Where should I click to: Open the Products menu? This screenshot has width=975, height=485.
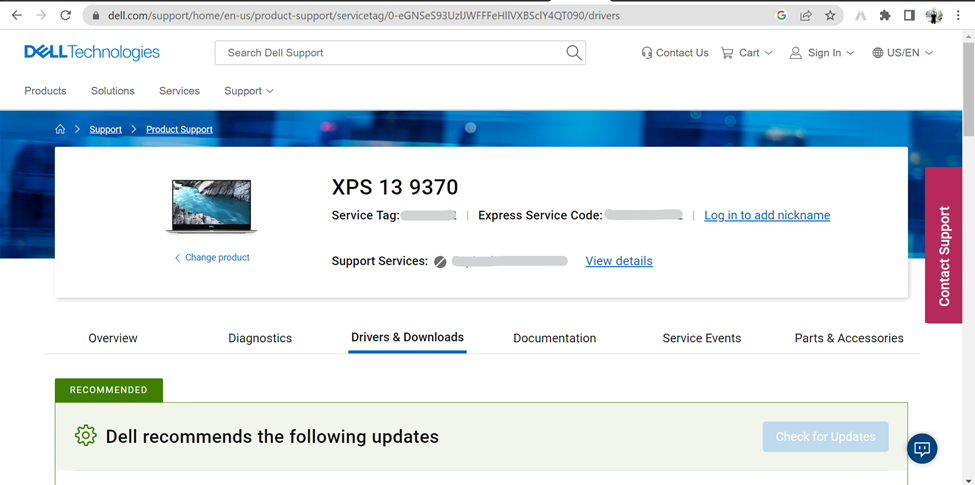point(45,91)
